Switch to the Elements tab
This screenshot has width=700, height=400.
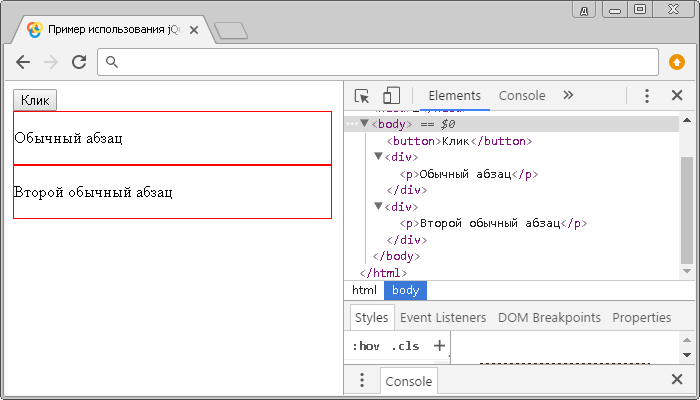[x=454, y=96]
